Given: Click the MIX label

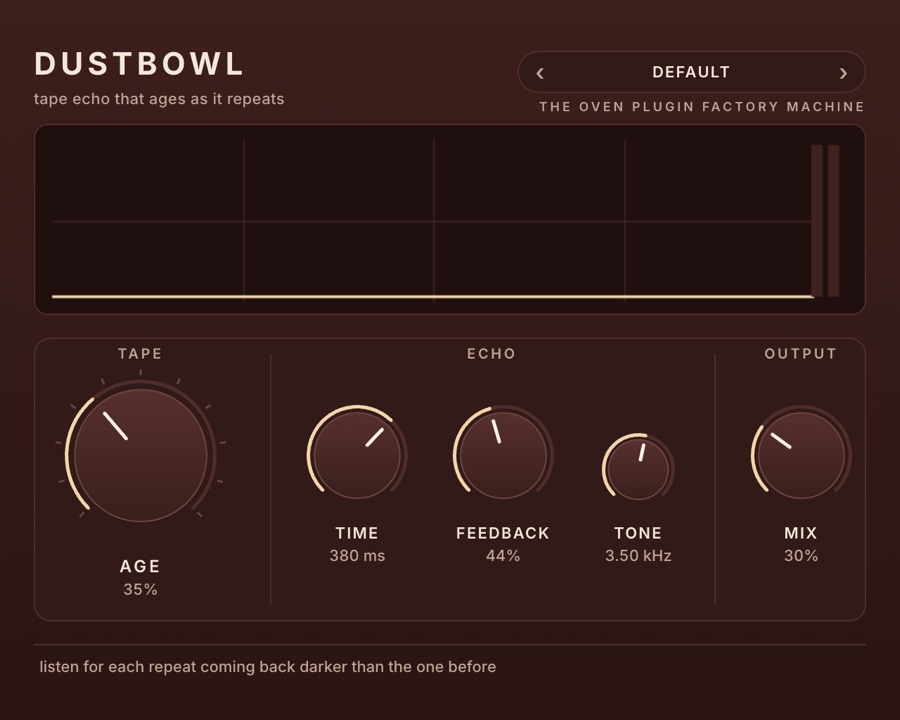Looking at the screenshot, I should tap(801, 533).
